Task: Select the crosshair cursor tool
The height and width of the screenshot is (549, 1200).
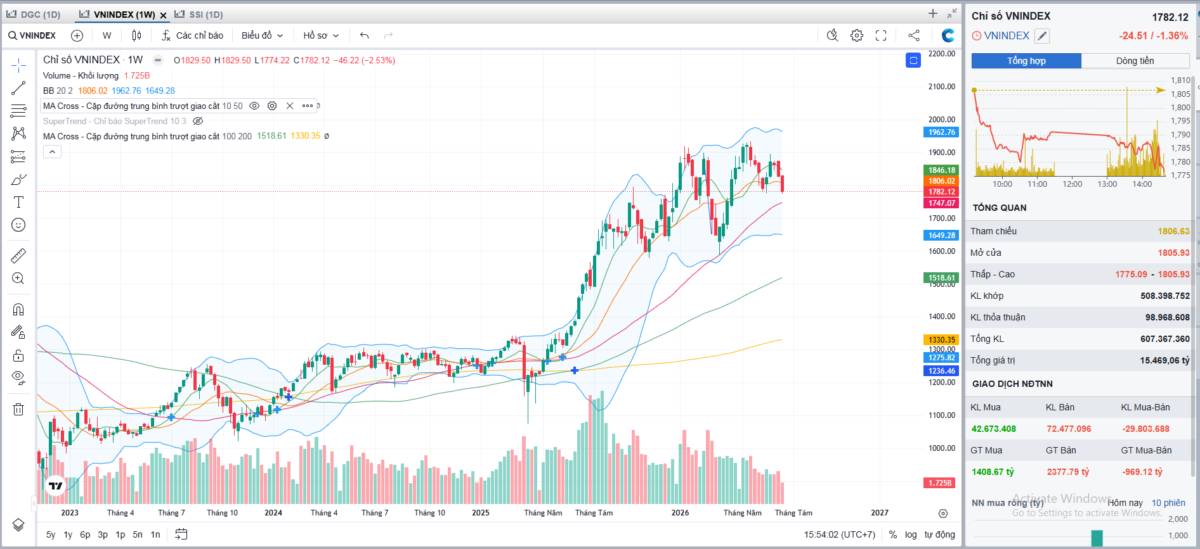Action: [x=18, y=65]
